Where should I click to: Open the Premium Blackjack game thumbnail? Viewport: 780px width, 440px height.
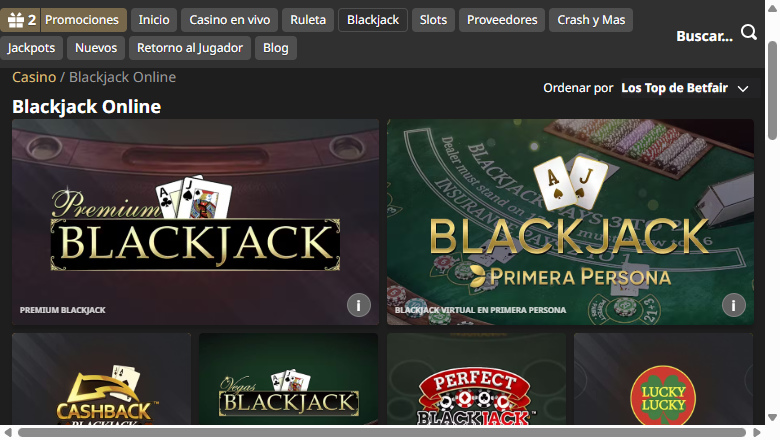coord(195,222)
